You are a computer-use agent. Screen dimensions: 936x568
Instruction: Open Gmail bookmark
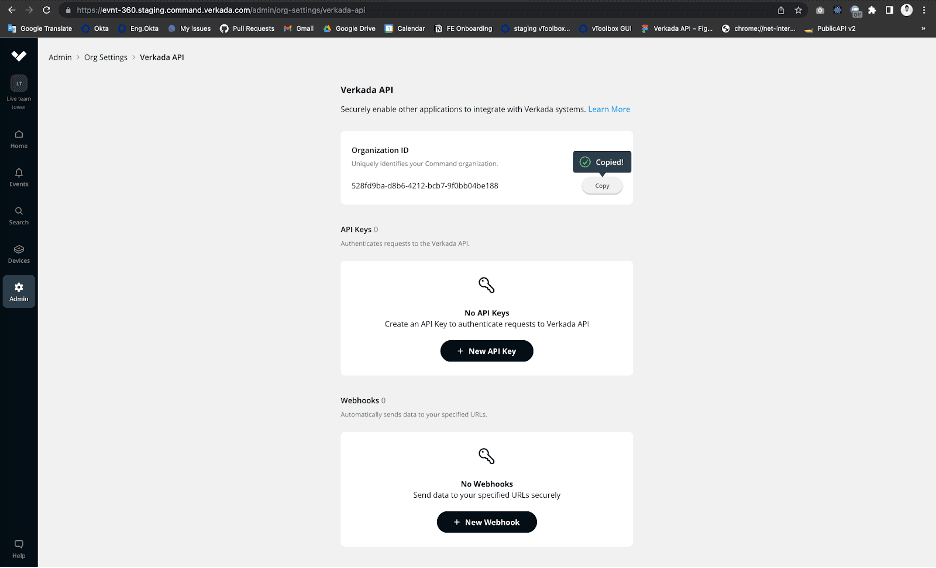coord(299,28)
